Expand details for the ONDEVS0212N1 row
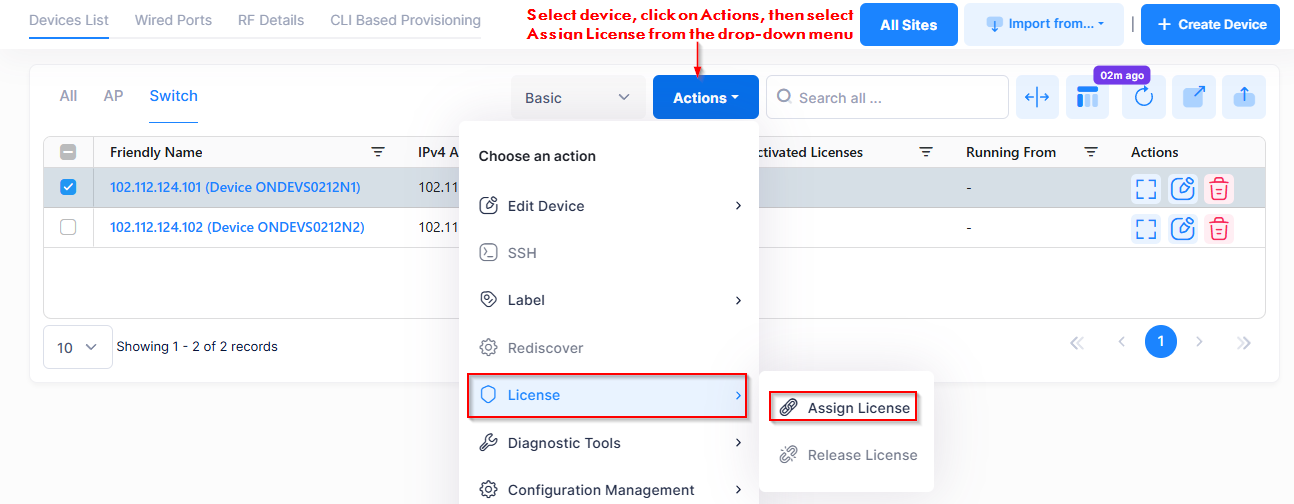The image size is (1294, 504). point(1146,188)
